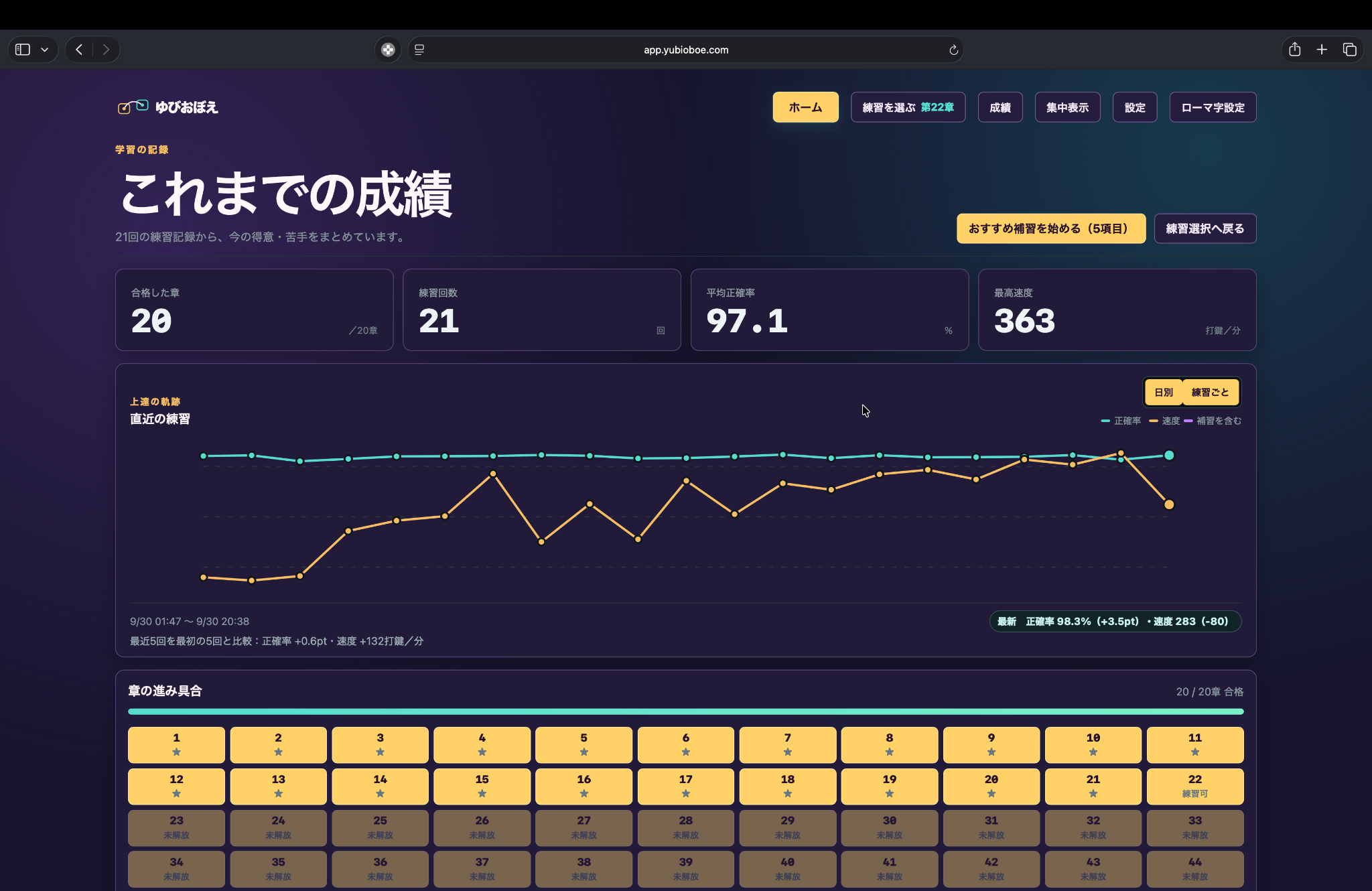Click the chapter progress bar
Screen dimensions: 1372x891
(685, 711)
